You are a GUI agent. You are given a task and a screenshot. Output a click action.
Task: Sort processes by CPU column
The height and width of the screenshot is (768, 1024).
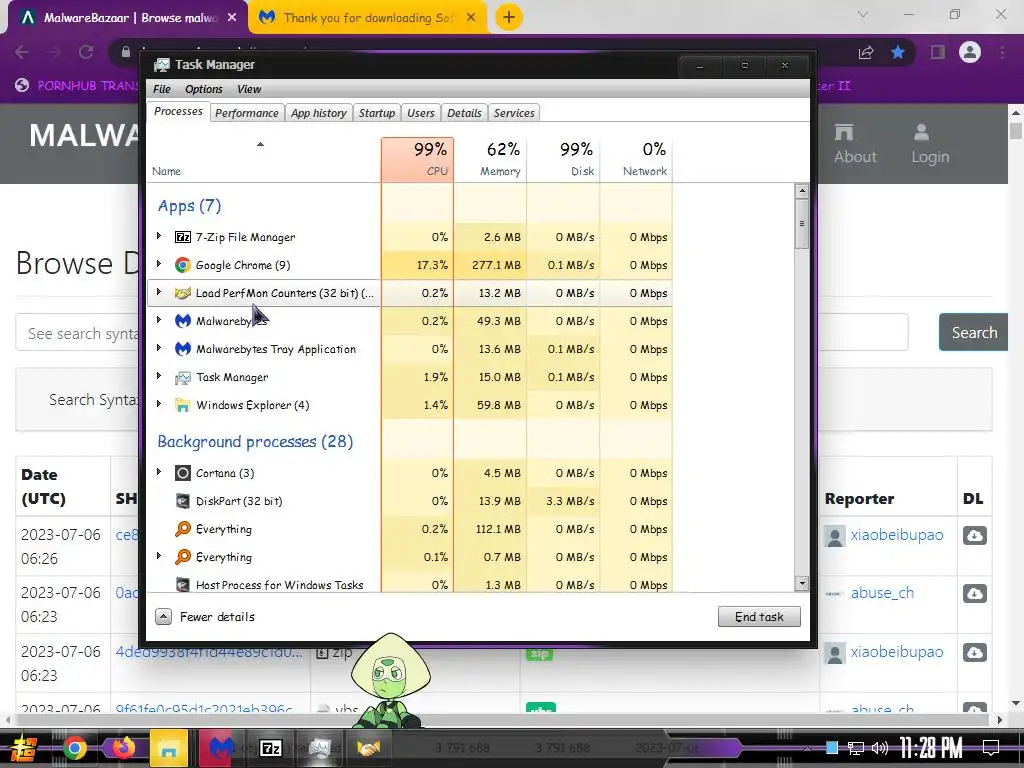(x=417, y=159)
